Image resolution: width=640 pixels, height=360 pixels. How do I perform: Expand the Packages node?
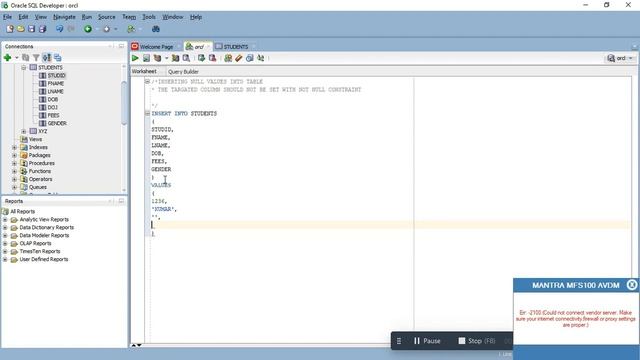14,155
